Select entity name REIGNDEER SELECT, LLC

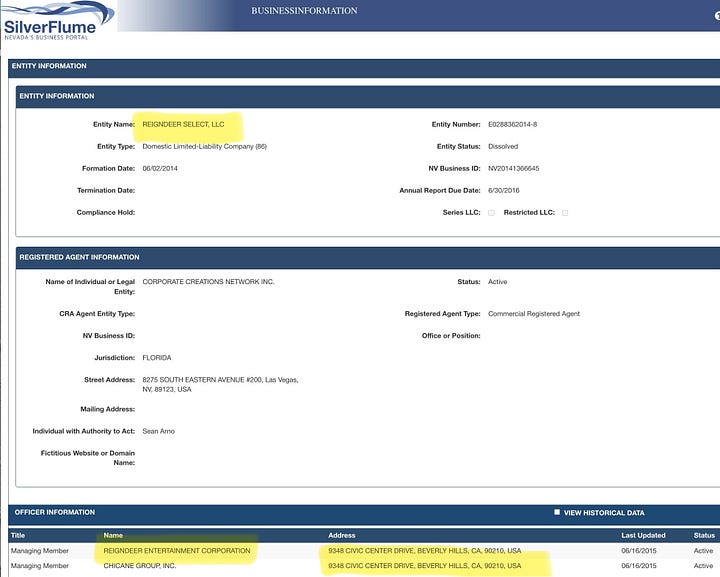click(x=183, y=124)
